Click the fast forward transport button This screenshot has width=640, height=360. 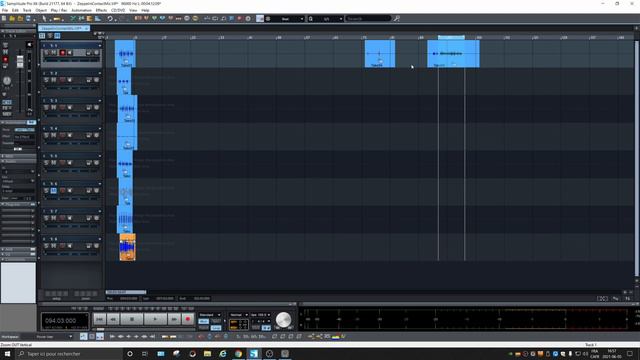(x=174, y=319)
